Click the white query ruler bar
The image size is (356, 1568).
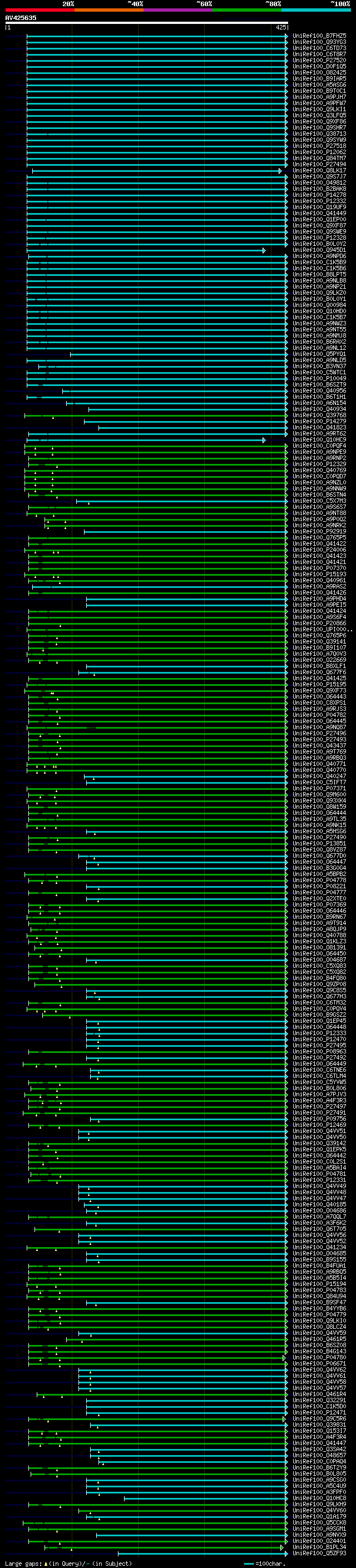[x=147, y=22]
